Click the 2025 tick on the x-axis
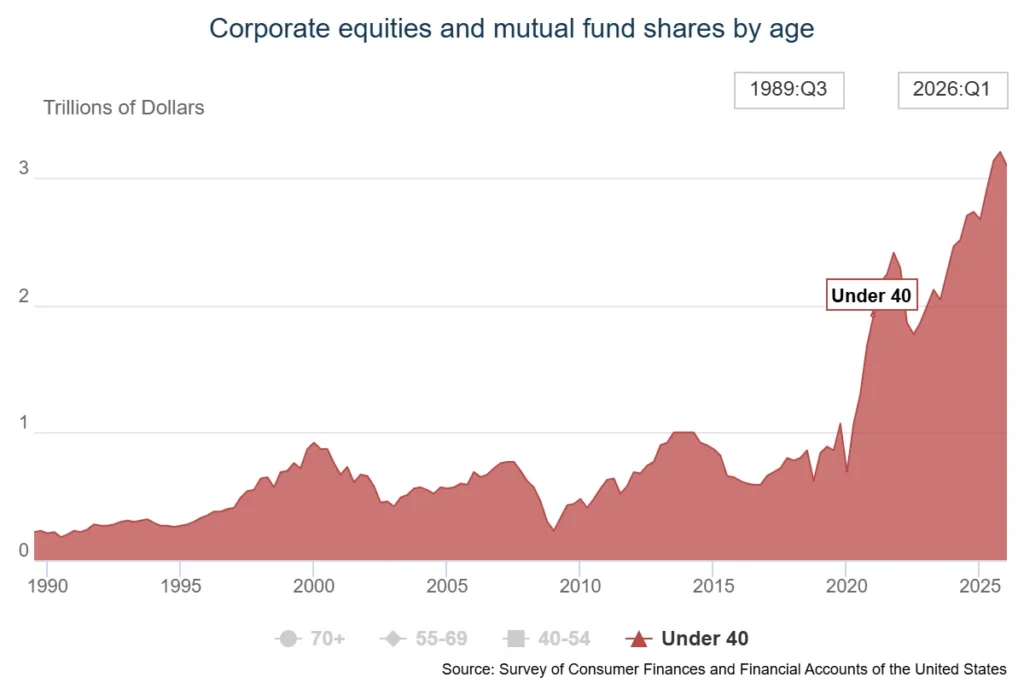1024x683 pixels. pos(980,585)
